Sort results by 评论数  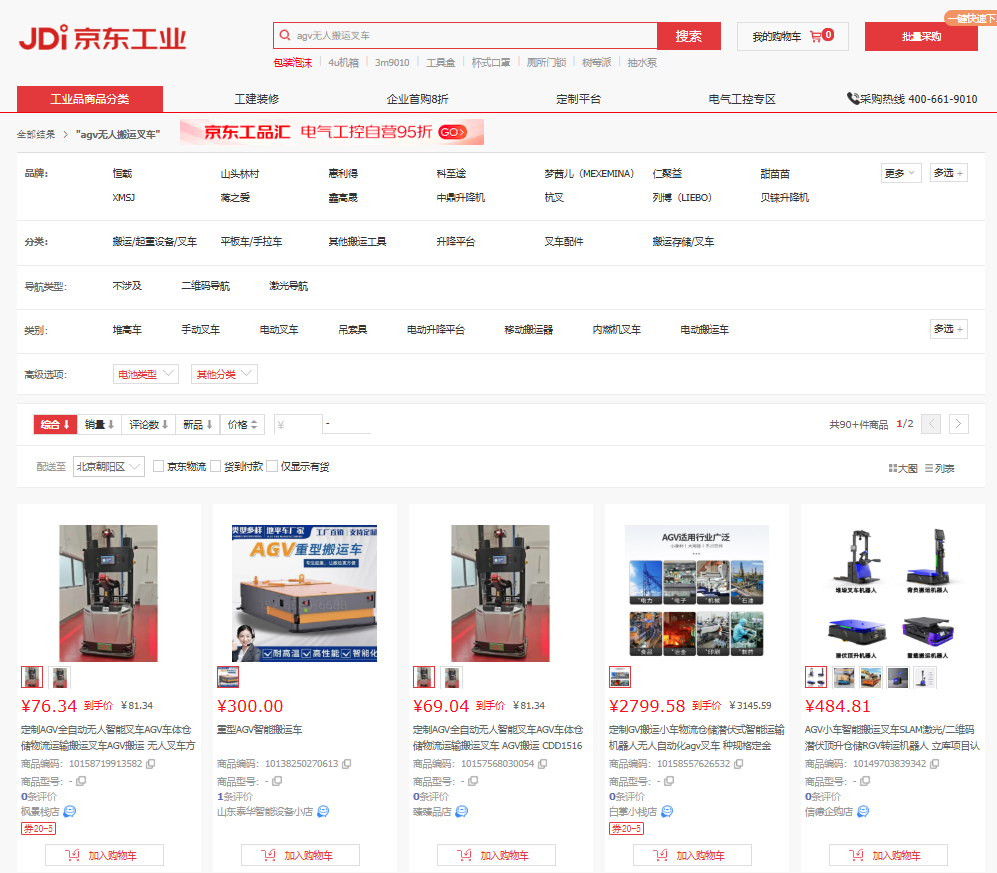148,424
